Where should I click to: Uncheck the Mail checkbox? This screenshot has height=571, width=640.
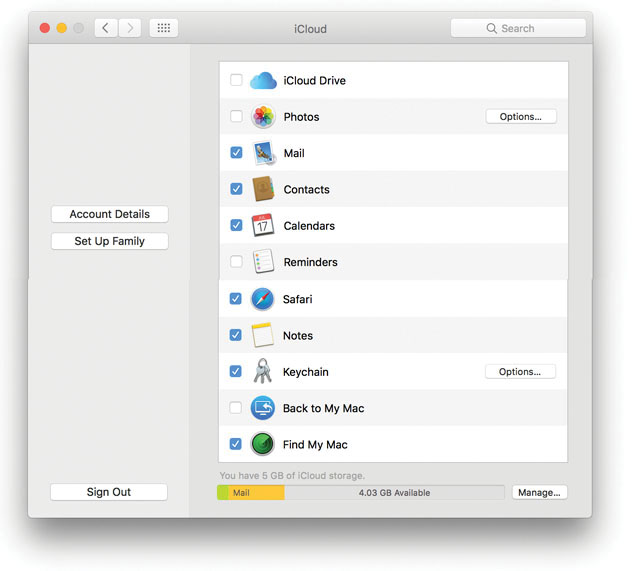(x=236, y=153)
